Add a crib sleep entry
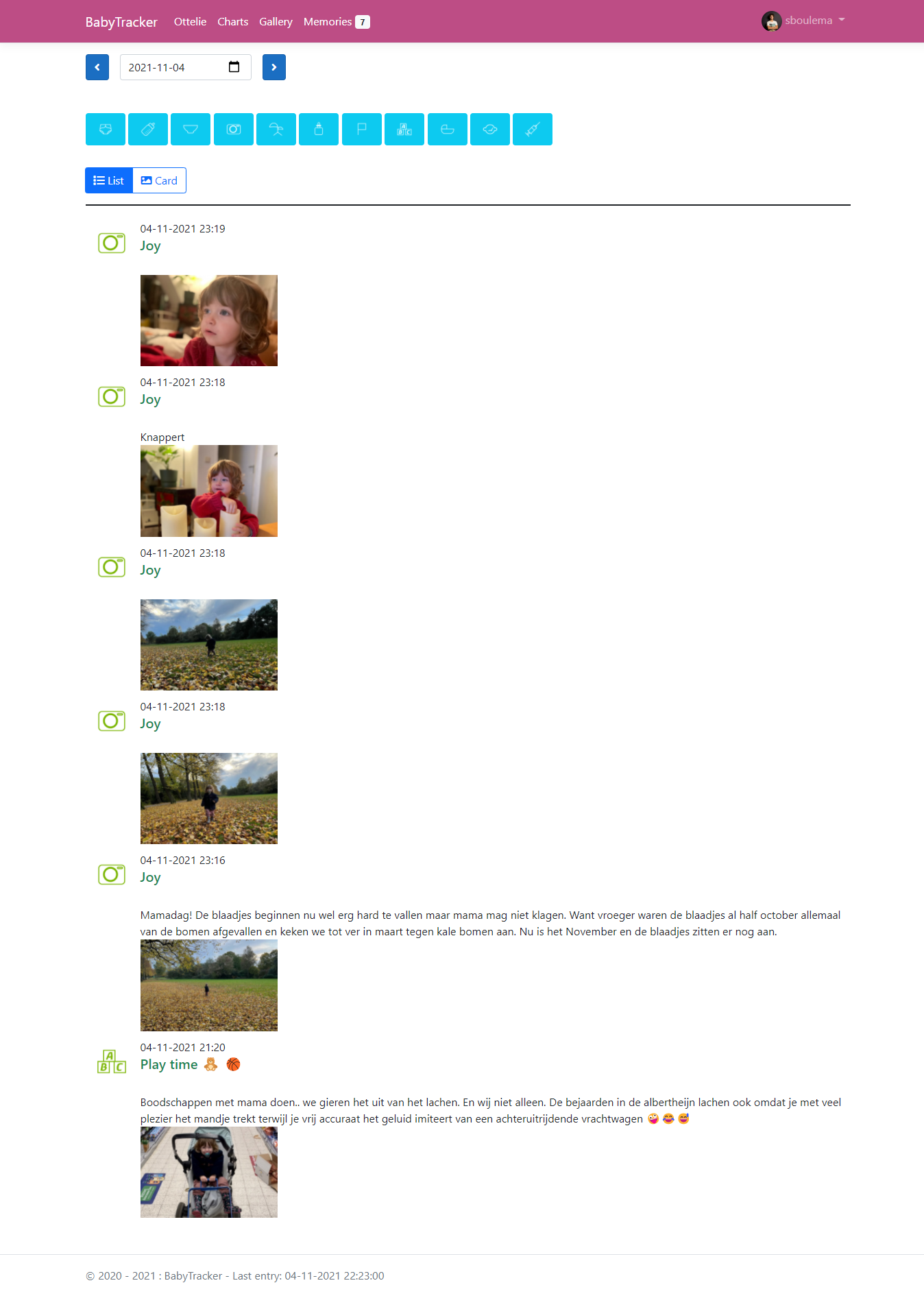924x1296 pixels. (448, 129)
